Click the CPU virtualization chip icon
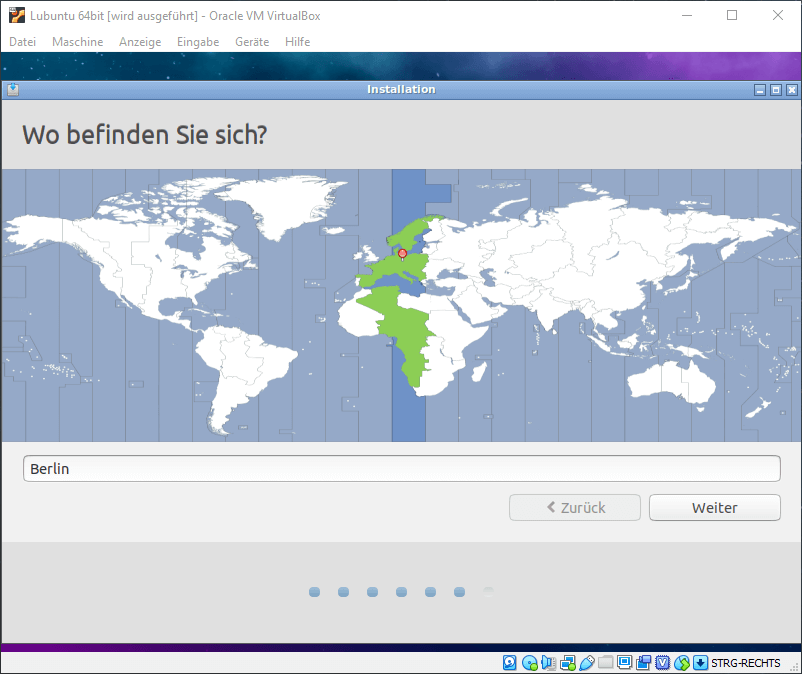This screenshot has width=802, height=674. click(x=662, y=663)
